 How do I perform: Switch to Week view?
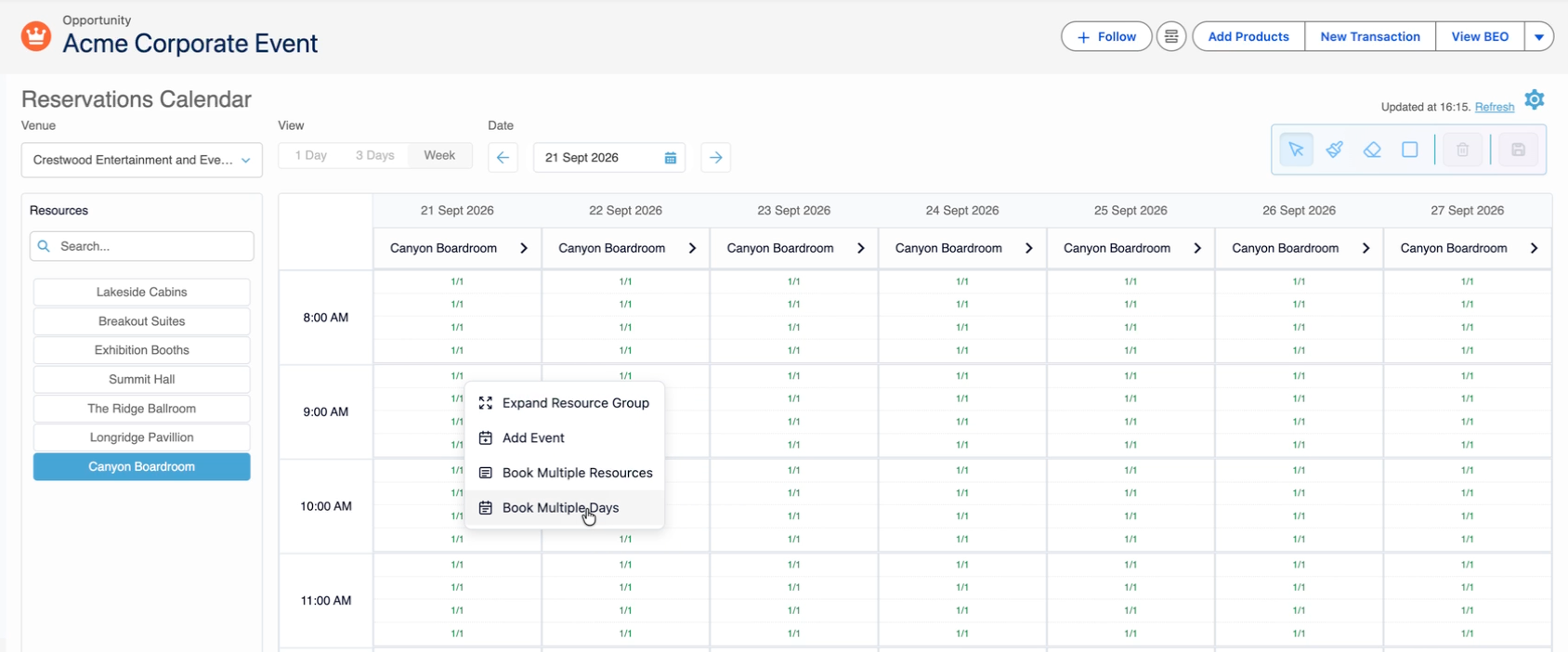(x=439, y=155)
